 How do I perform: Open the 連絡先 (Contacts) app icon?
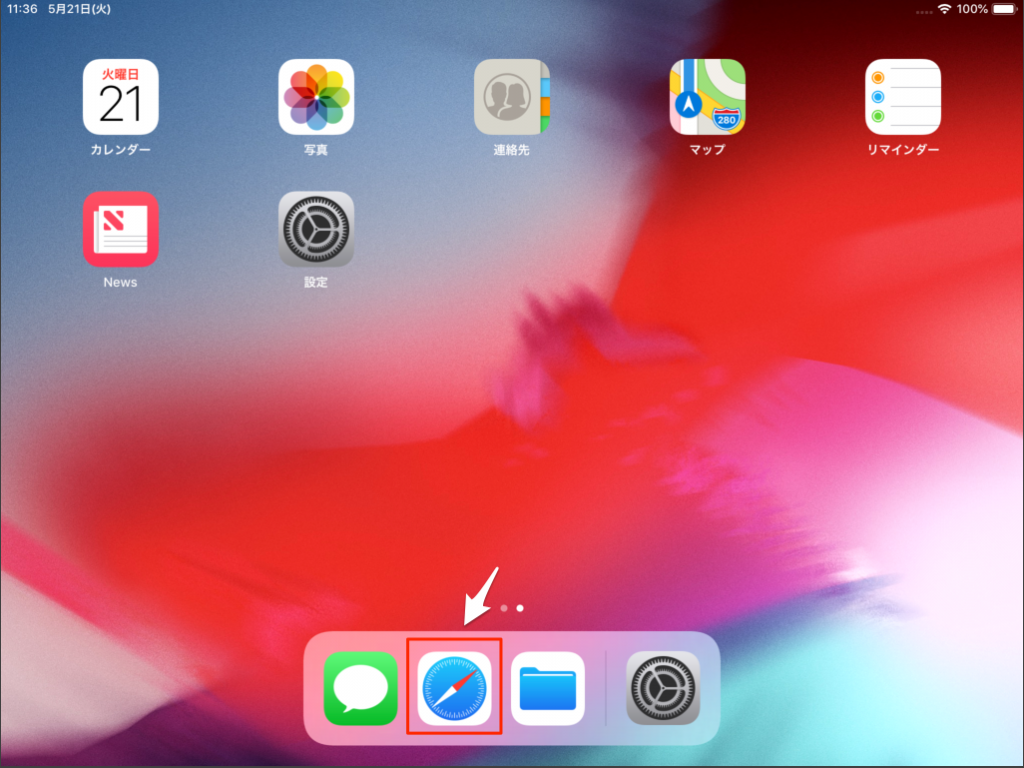(512, 97)
